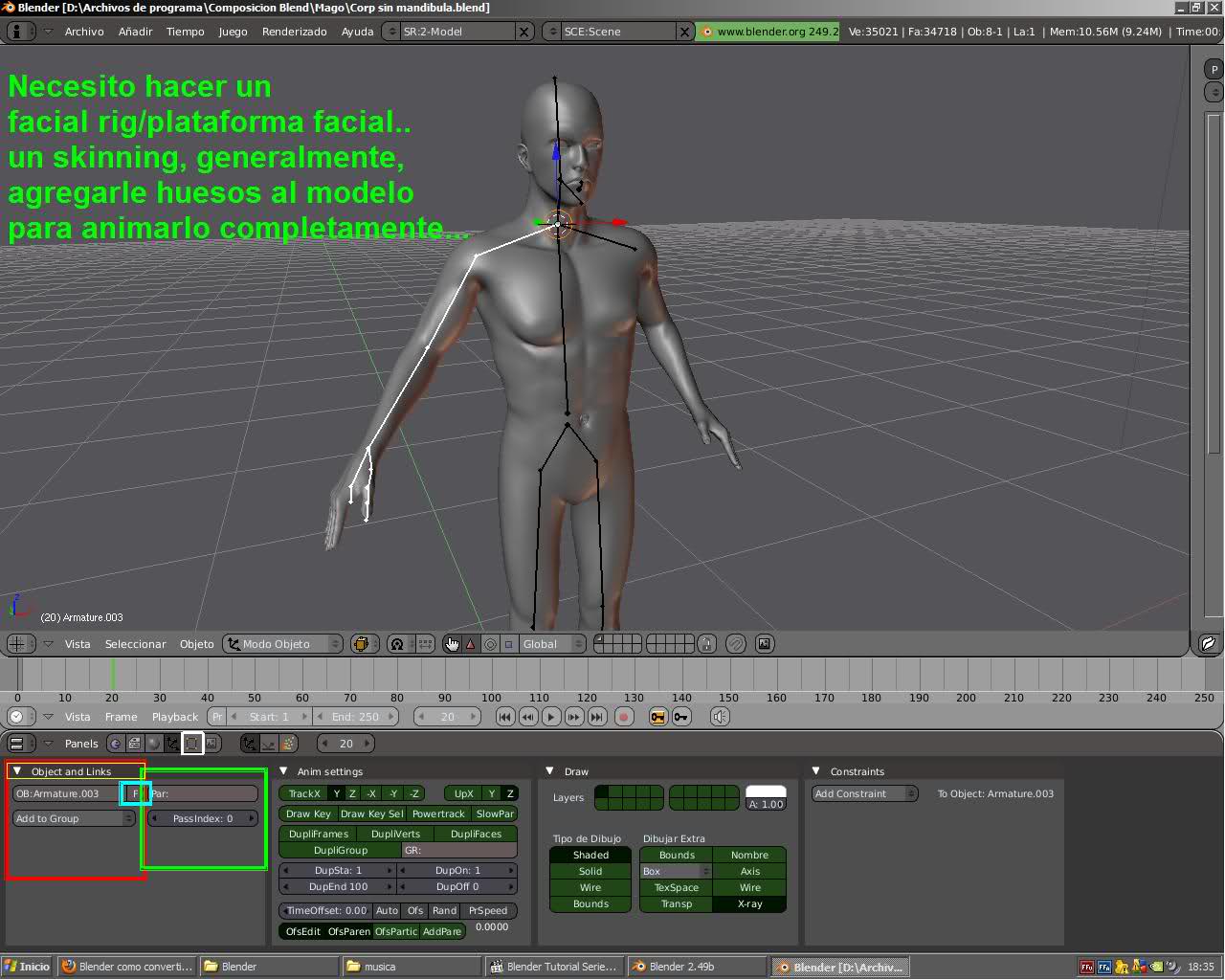Toggle the Axis draw extra option

pos(749,871)
